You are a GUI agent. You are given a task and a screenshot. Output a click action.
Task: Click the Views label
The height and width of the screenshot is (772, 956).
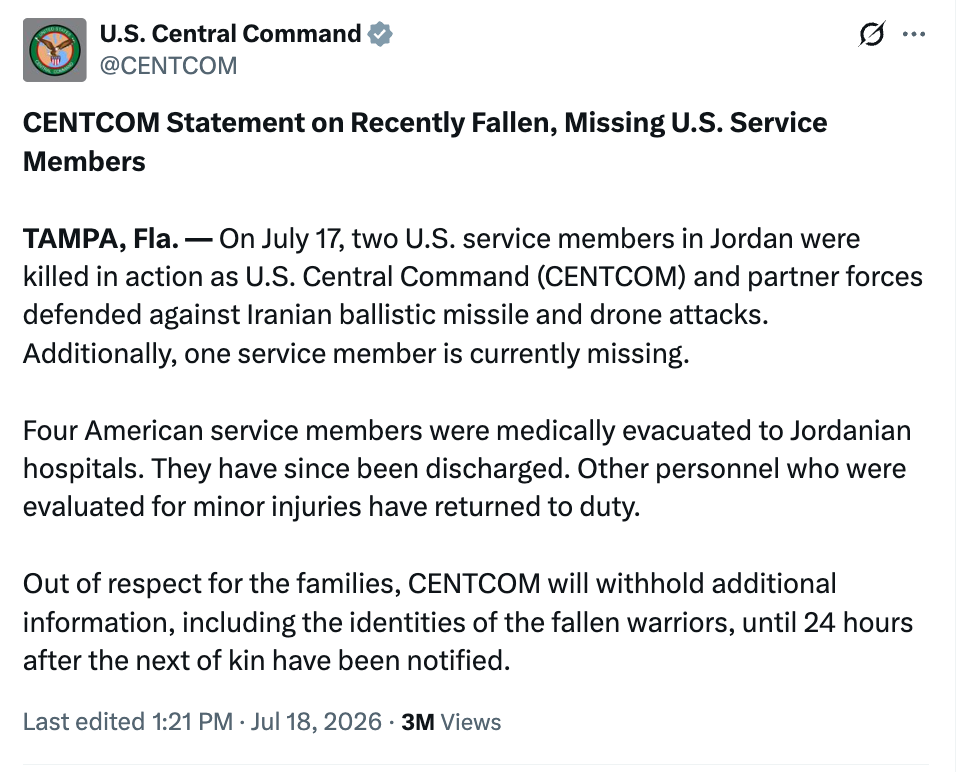click(471, 722)
